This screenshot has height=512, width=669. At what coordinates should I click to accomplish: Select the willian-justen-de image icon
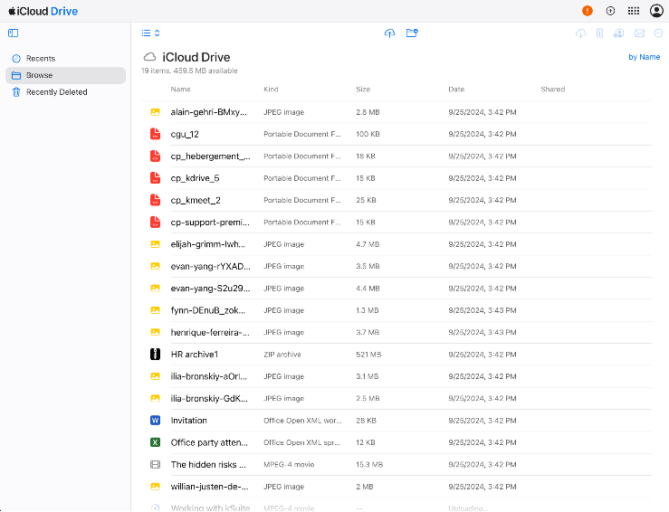155,486
